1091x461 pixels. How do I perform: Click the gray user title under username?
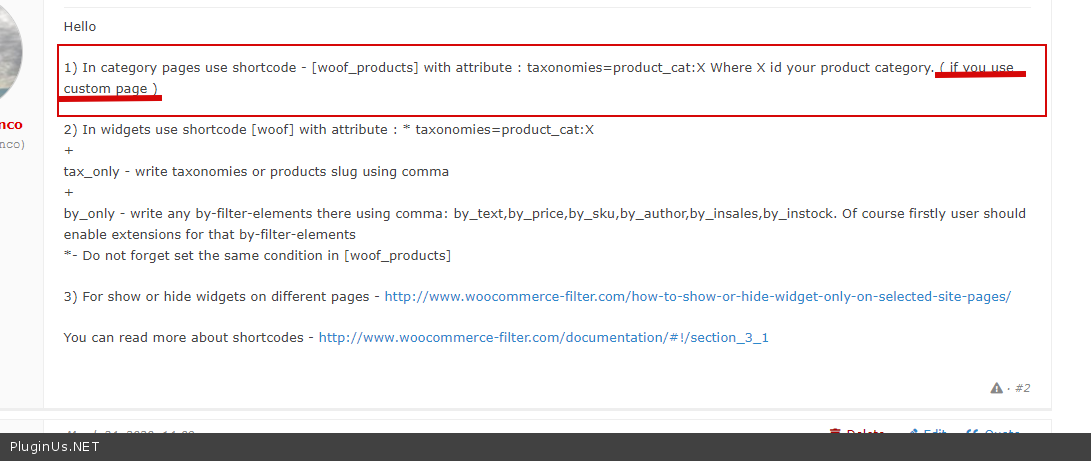click(12, 145)
